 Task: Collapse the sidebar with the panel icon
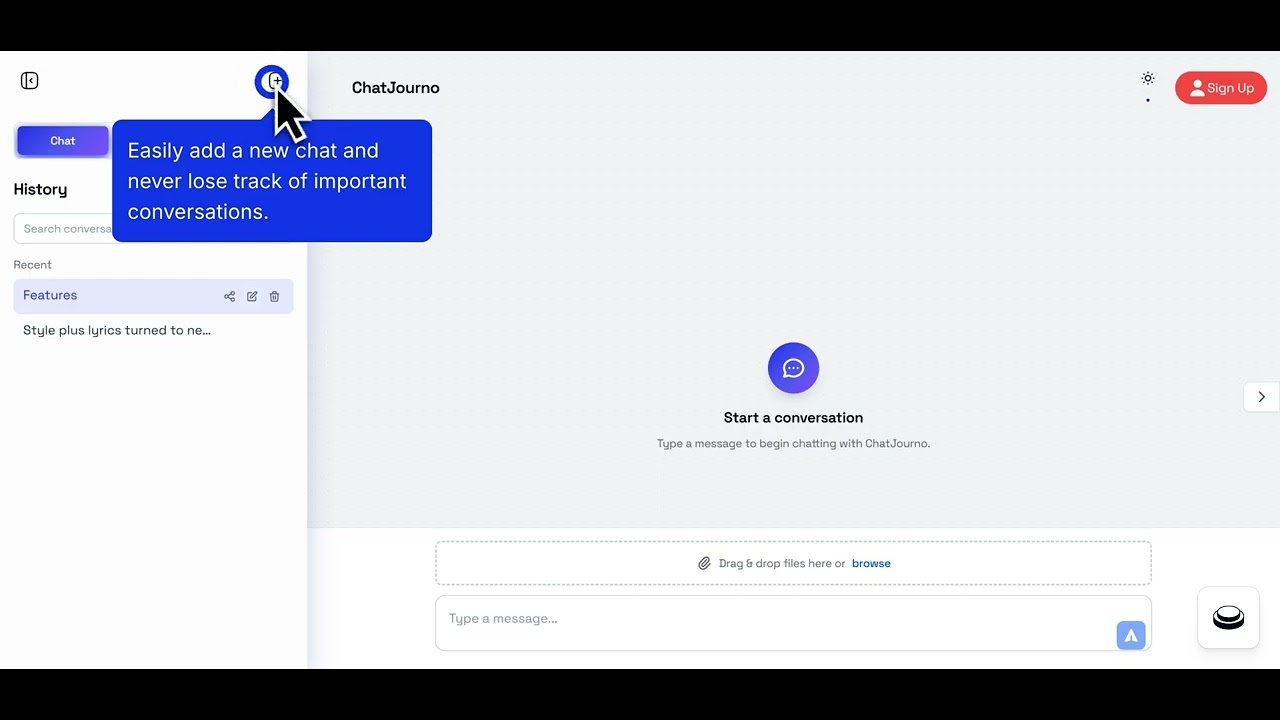(x=29, y=81)
